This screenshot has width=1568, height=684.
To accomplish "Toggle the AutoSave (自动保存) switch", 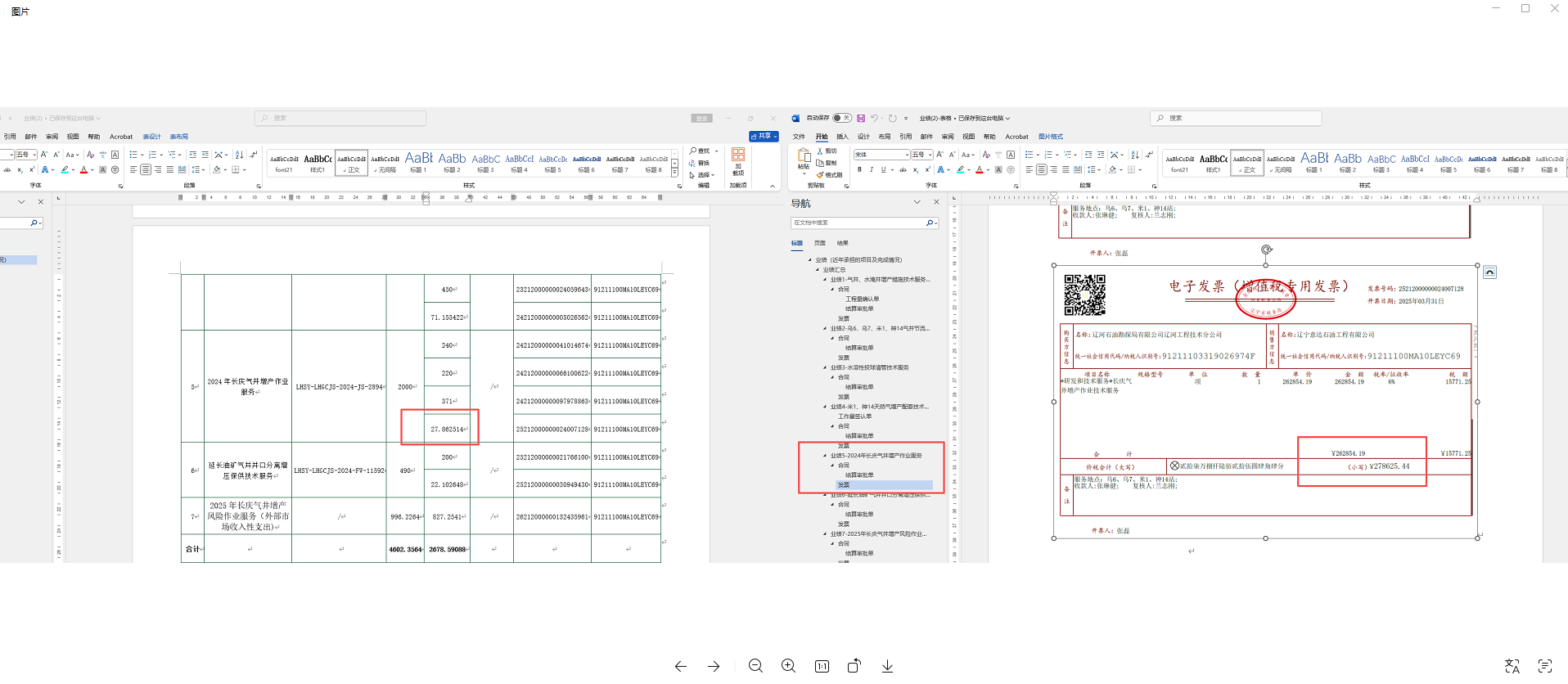I will [841, 118].
